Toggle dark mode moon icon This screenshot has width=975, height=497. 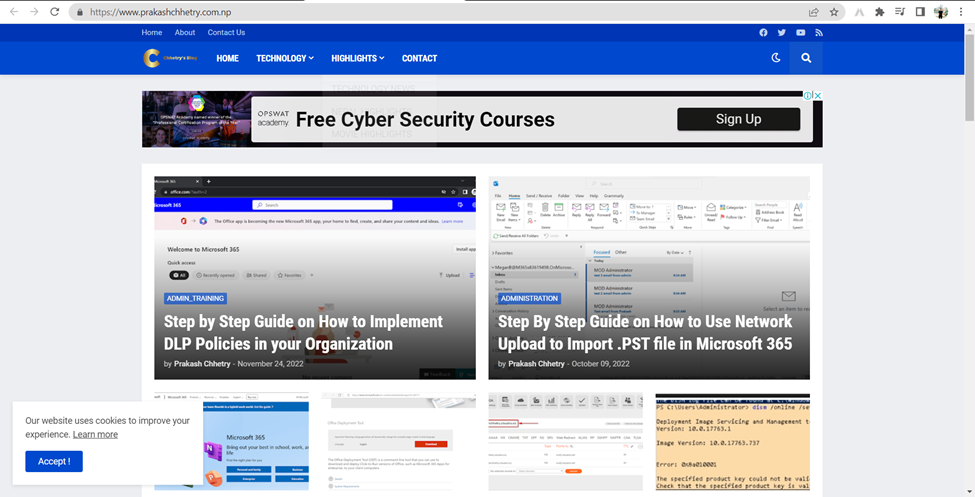(x=775, y=58)
